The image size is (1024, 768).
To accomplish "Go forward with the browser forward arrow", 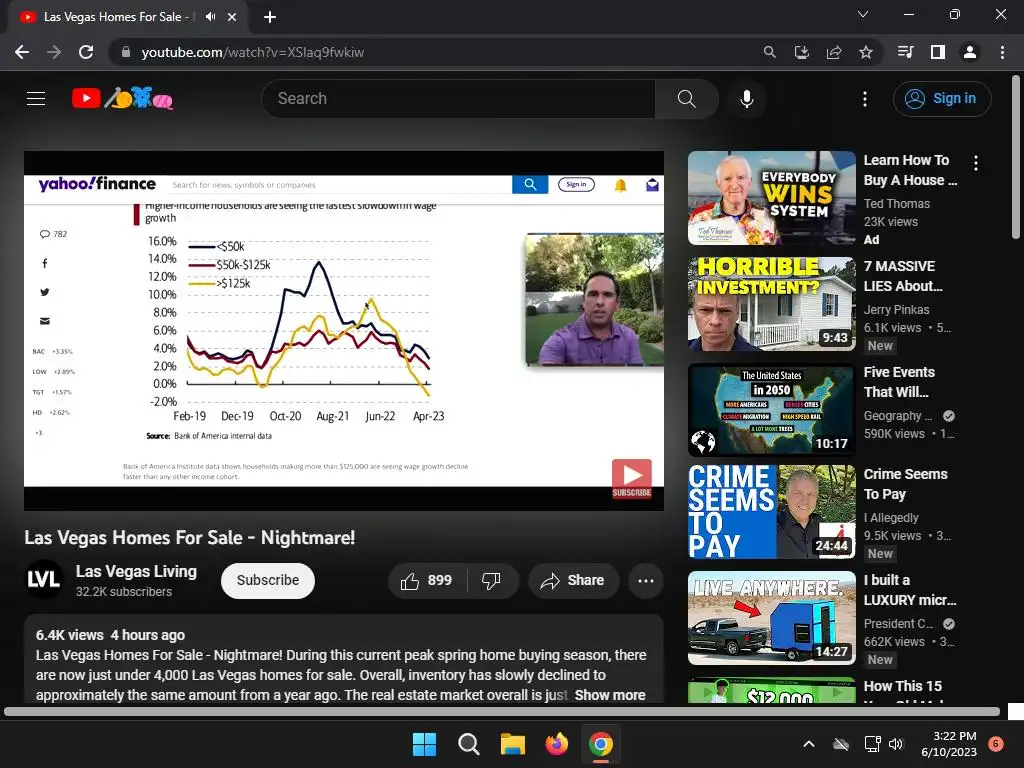I will pos(54,52).
